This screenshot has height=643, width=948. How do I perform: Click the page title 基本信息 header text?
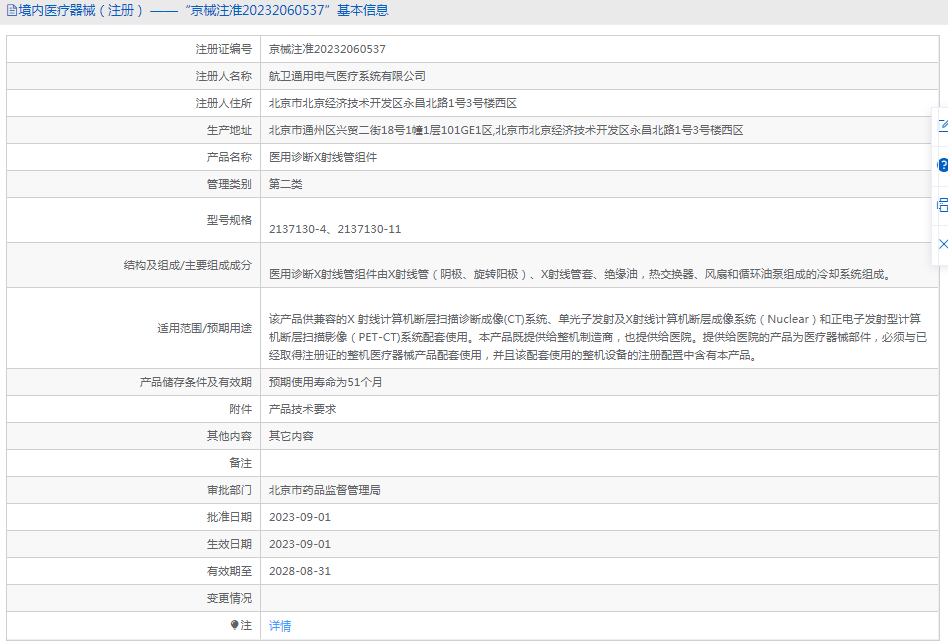tap(363, 10)
